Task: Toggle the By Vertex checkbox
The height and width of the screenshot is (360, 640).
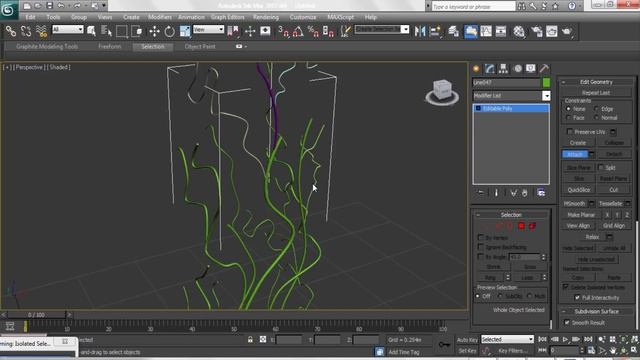Action: tap(480, 237)
